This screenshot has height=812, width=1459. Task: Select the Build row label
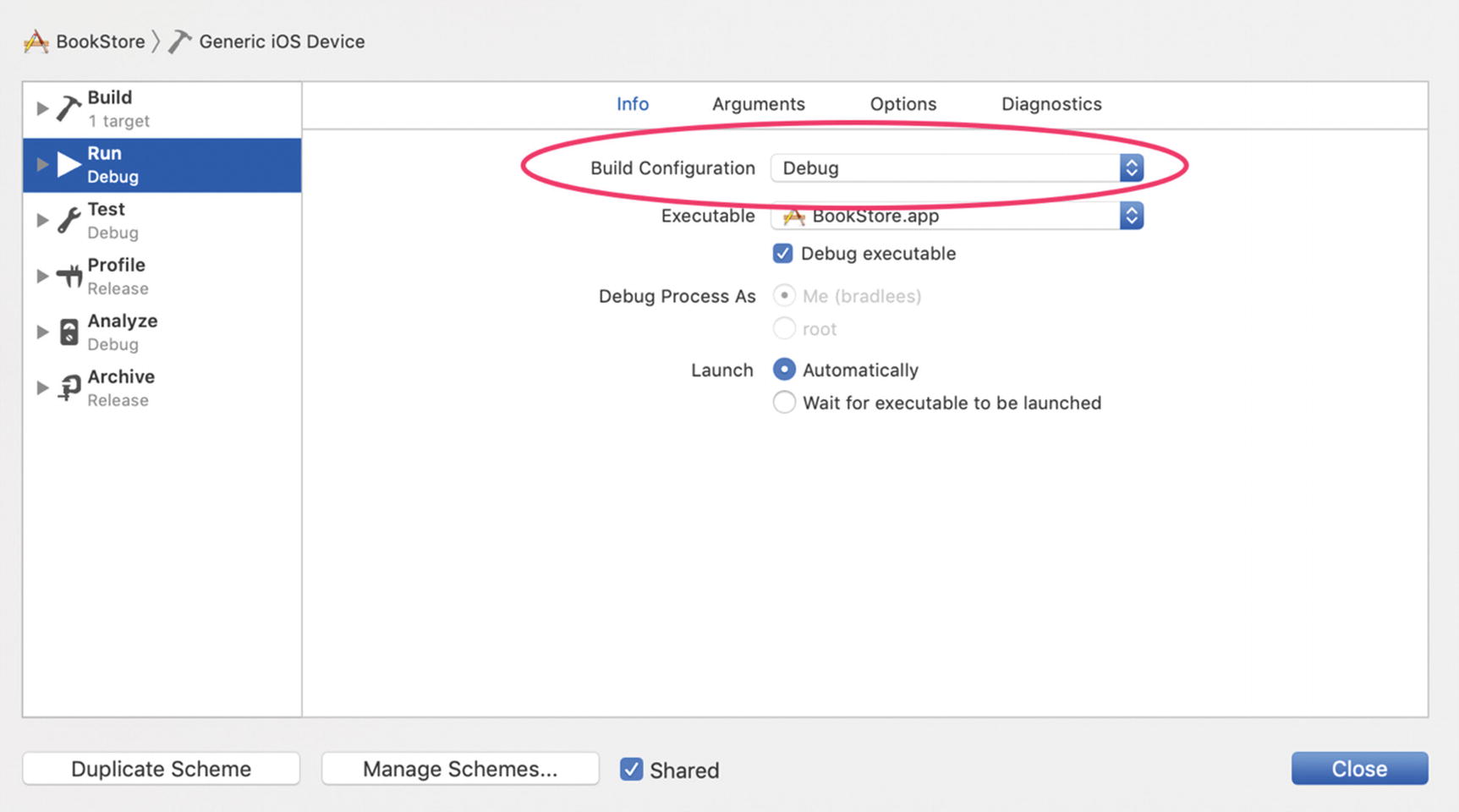tap(110, 97)
